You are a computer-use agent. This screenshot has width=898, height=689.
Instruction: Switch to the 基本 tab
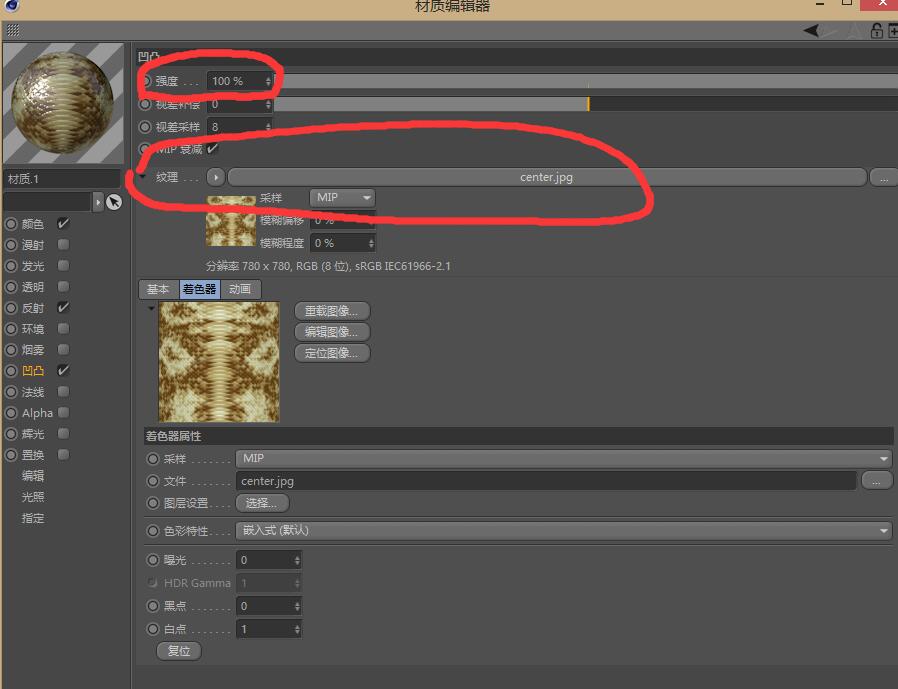click(x=158, y=289)
